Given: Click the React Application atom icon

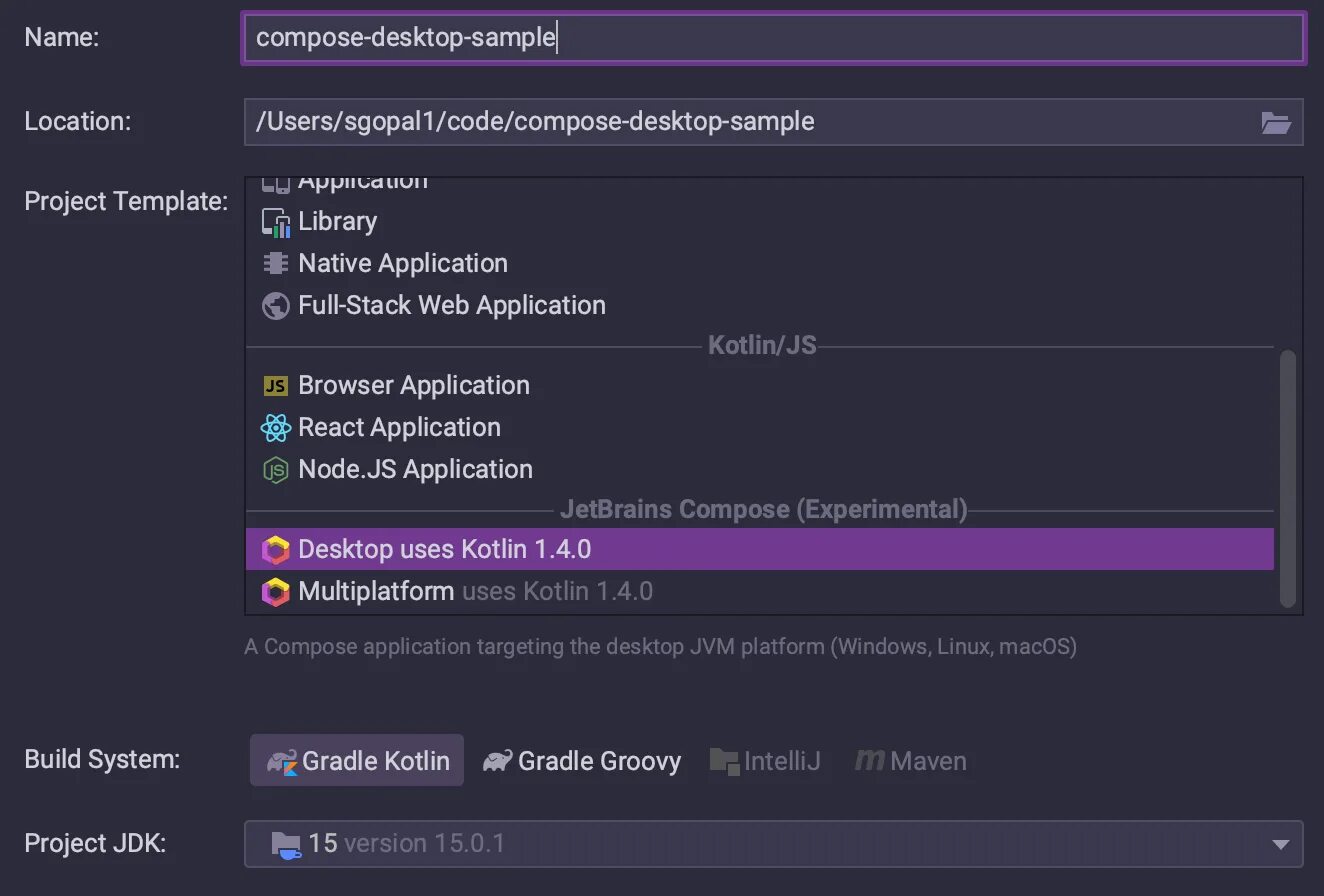Looking at the screenshot, I should [275, 428].
